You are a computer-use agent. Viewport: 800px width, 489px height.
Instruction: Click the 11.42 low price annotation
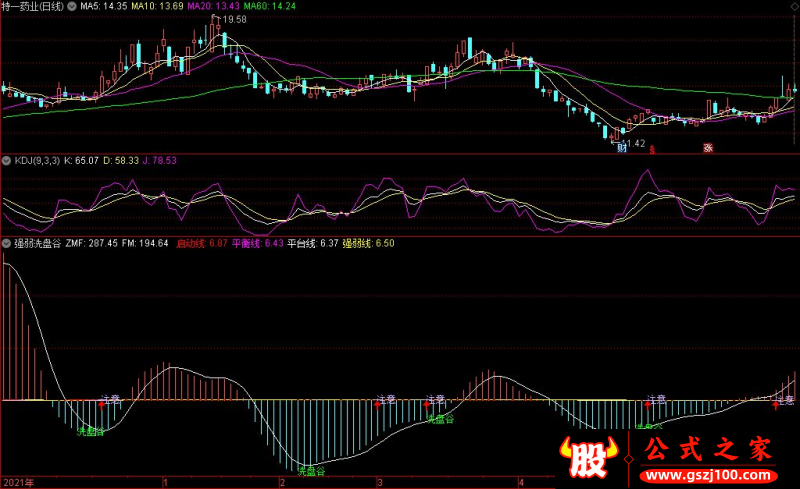coord(634,143)
